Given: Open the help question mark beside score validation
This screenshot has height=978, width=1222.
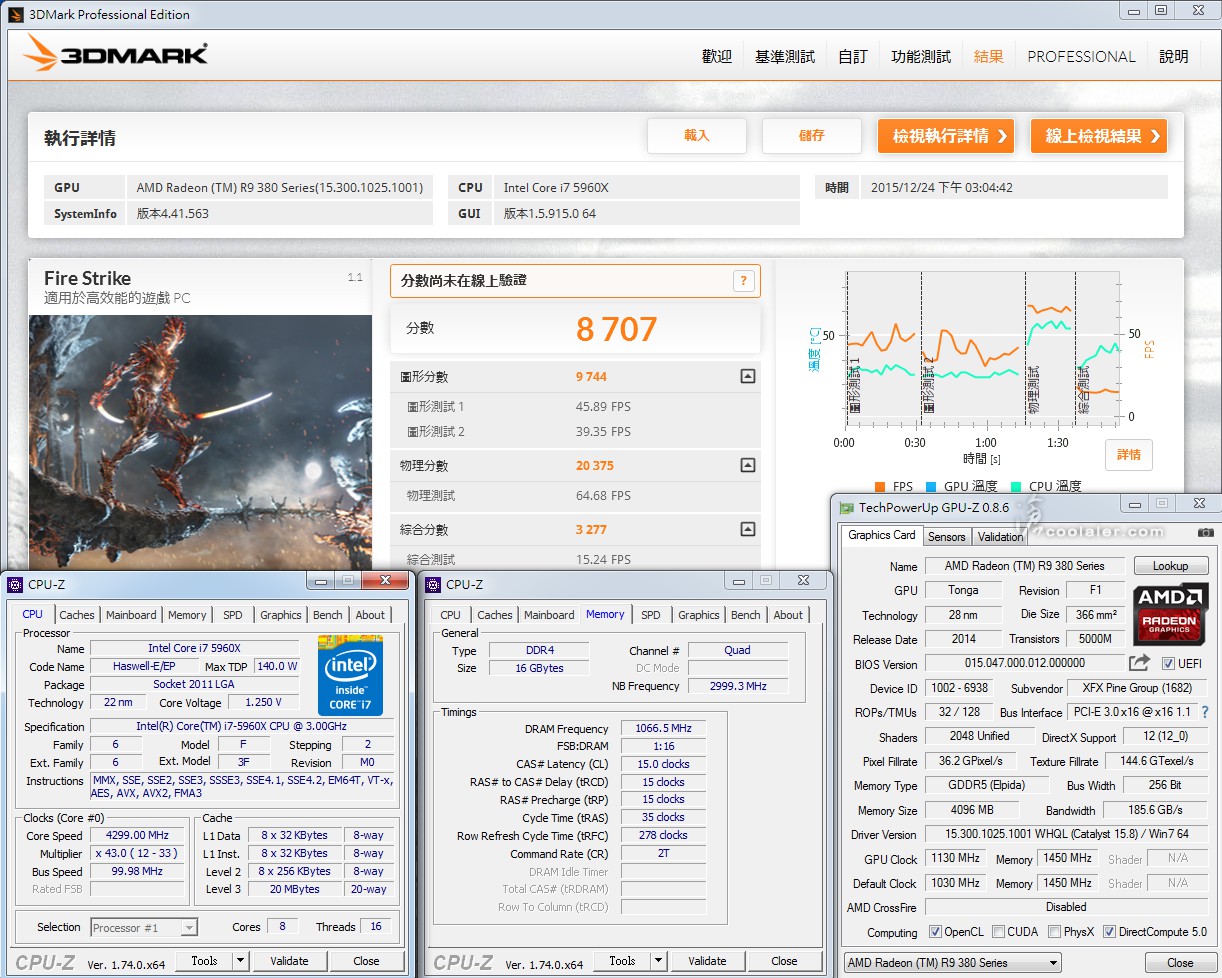Looking at the screenshot, I should click(x=743, y=281).
